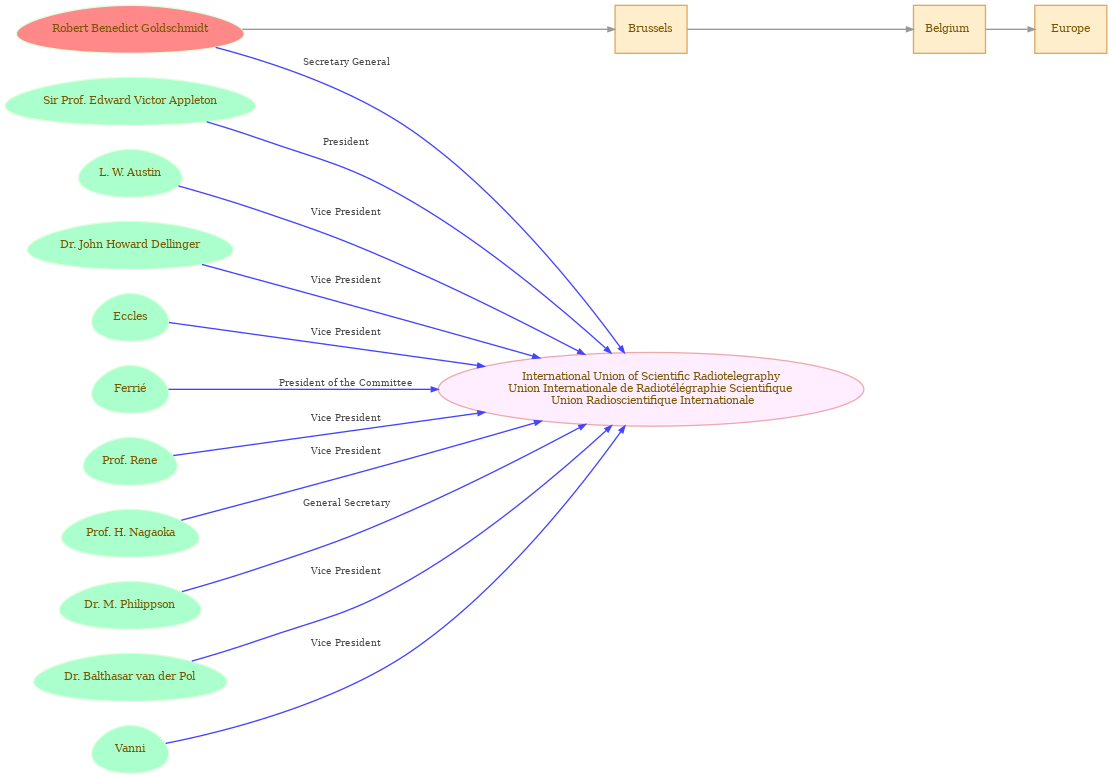
Task: Select the Dr. M. Philippson node
Action: point(130,605)
